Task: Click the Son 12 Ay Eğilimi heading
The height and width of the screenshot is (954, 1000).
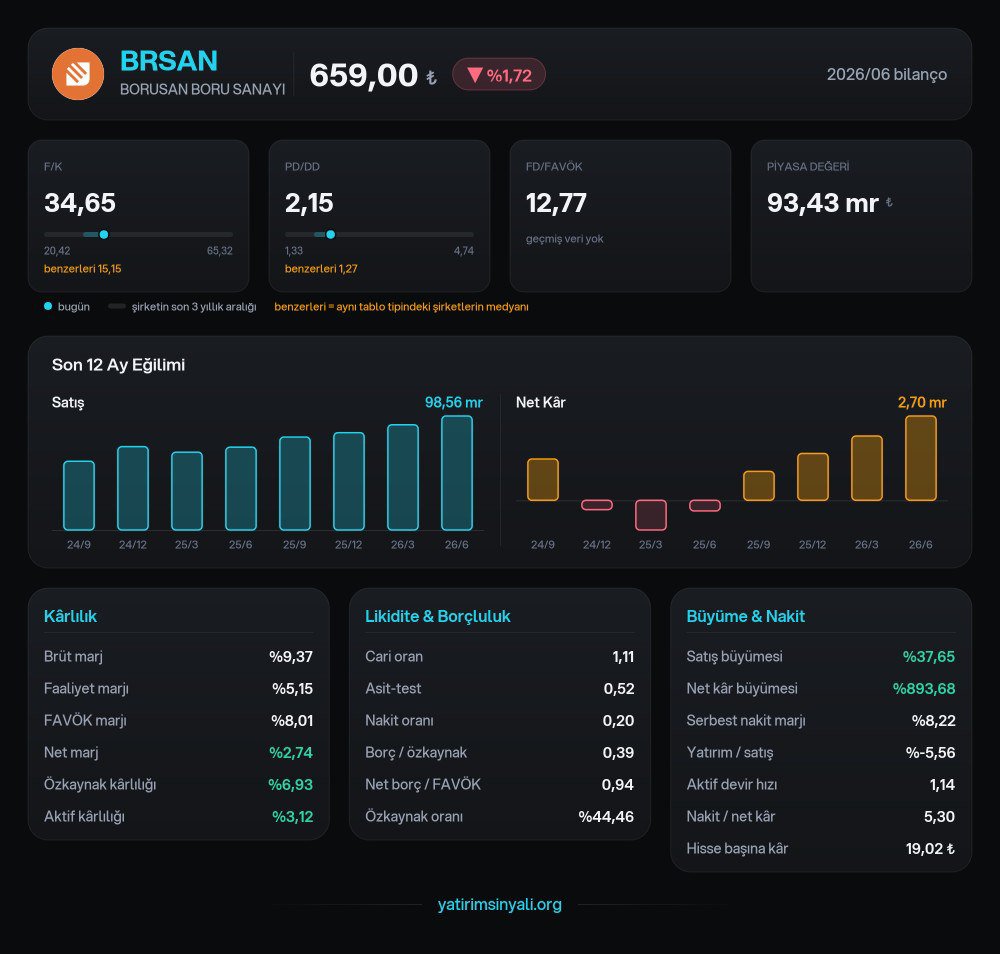Action: coord(118,365)
